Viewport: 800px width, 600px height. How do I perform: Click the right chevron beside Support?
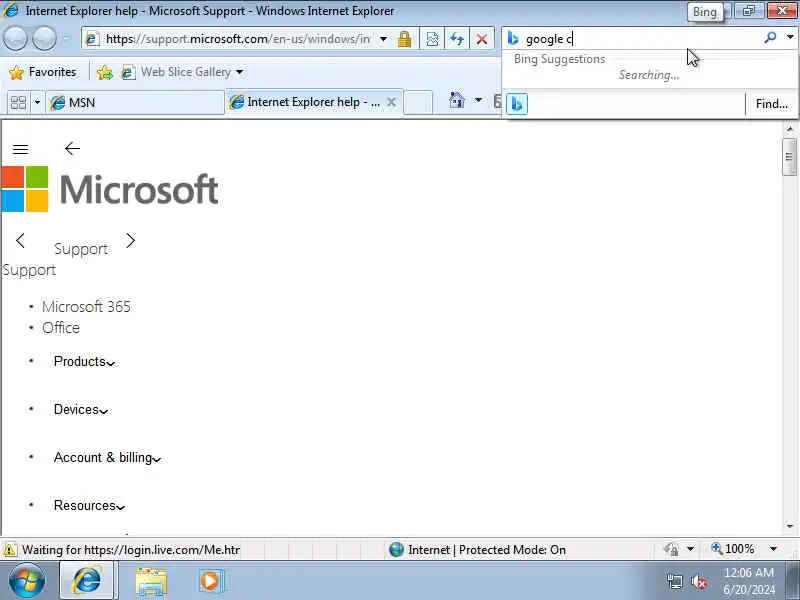[131, 241]
